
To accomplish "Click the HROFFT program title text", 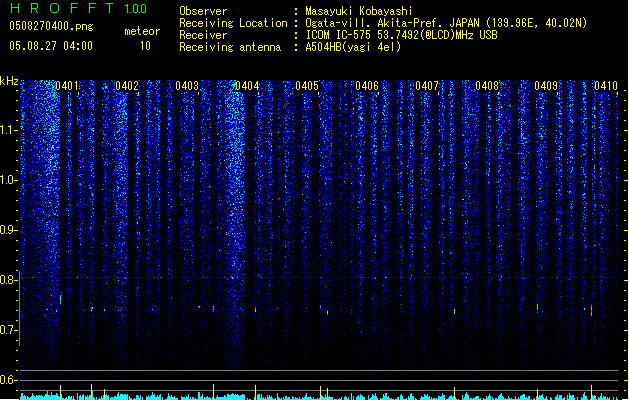I will tap(63, 8).
